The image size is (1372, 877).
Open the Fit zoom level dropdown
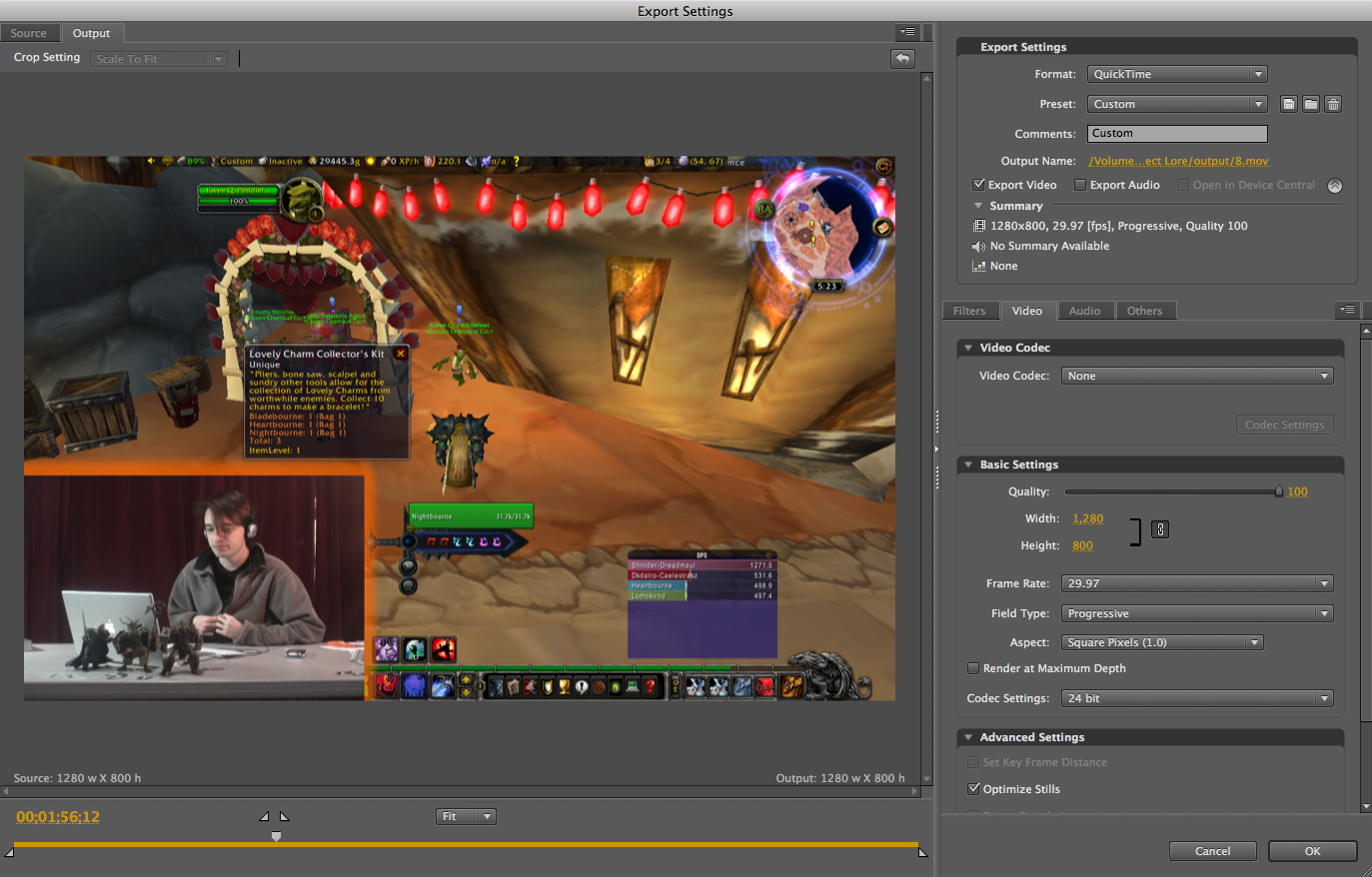tap(466, 816)
